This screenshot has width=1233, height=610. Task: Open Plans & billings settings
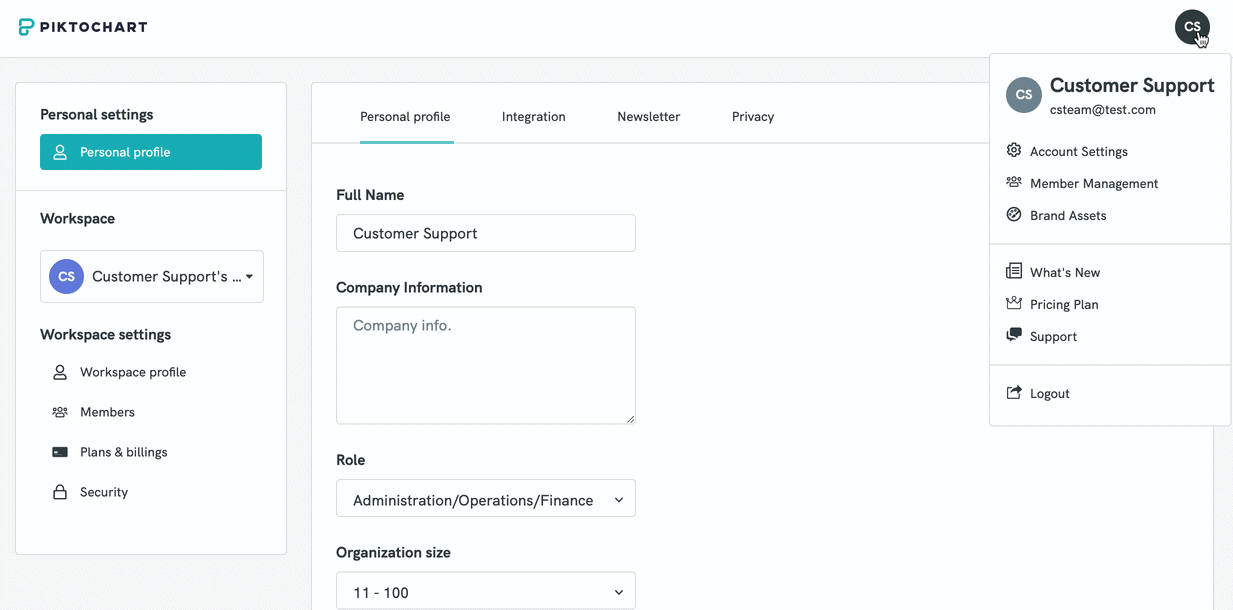pos(123,452)
